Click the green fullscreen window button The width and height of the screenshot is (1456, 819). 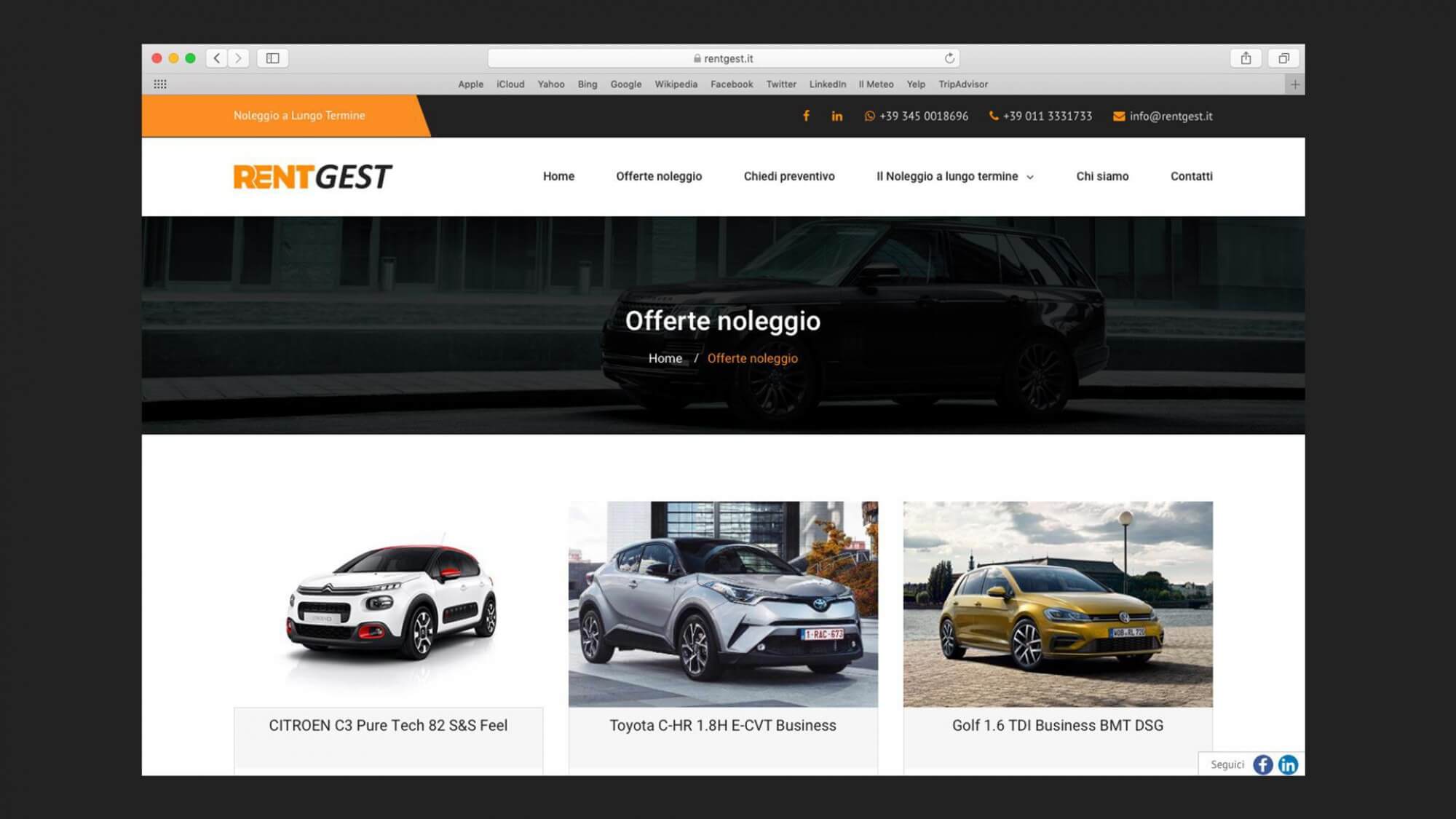point(190,58)
